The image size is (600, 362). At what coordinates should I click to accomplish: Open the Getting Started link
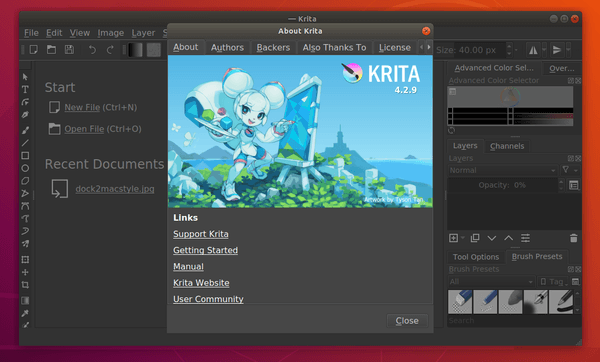pos(205,250)
